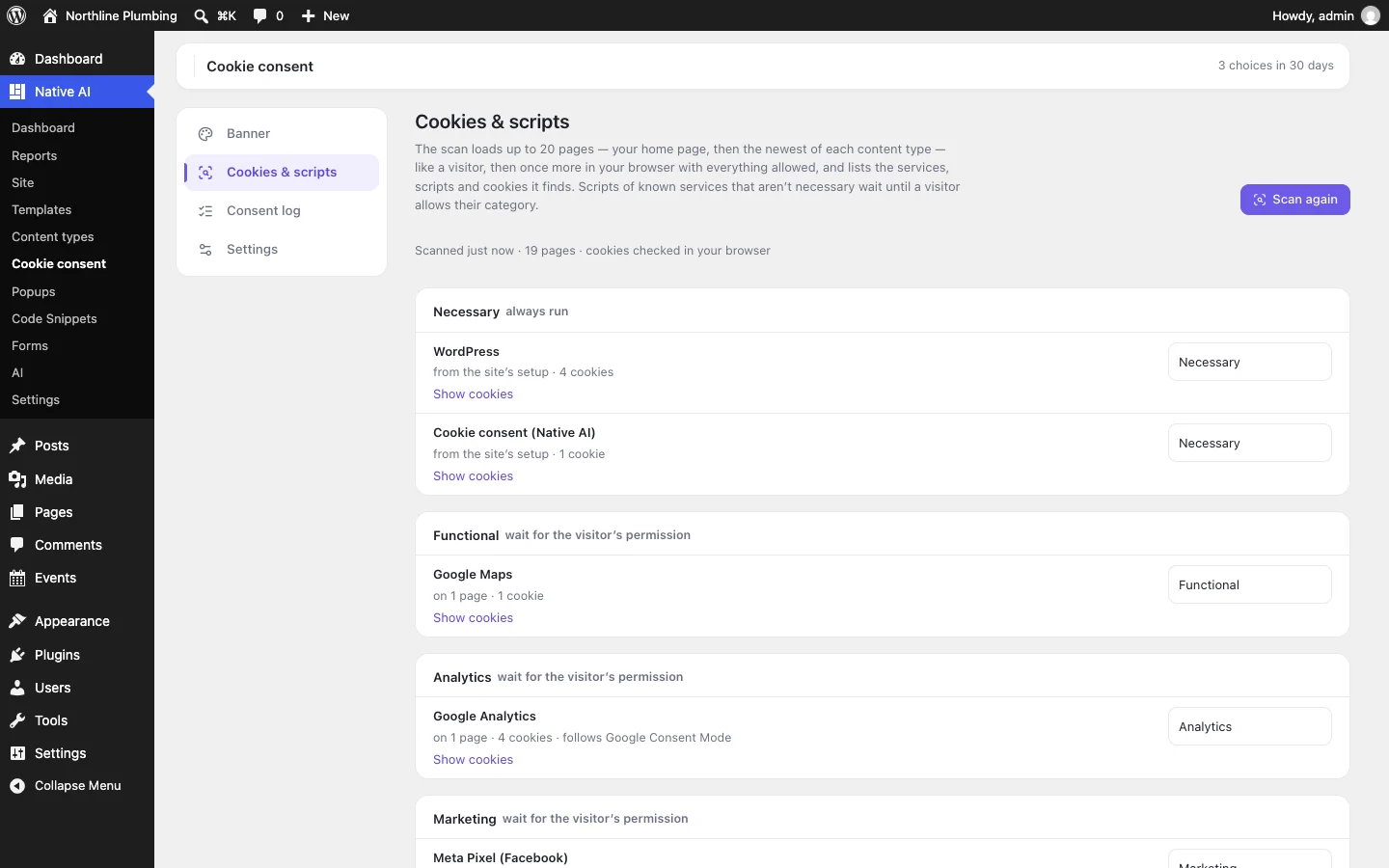The width and height of the screenshot is (1389, 868).
Task: Click the admin user avatar
Action: click(x=1371, y=15)
